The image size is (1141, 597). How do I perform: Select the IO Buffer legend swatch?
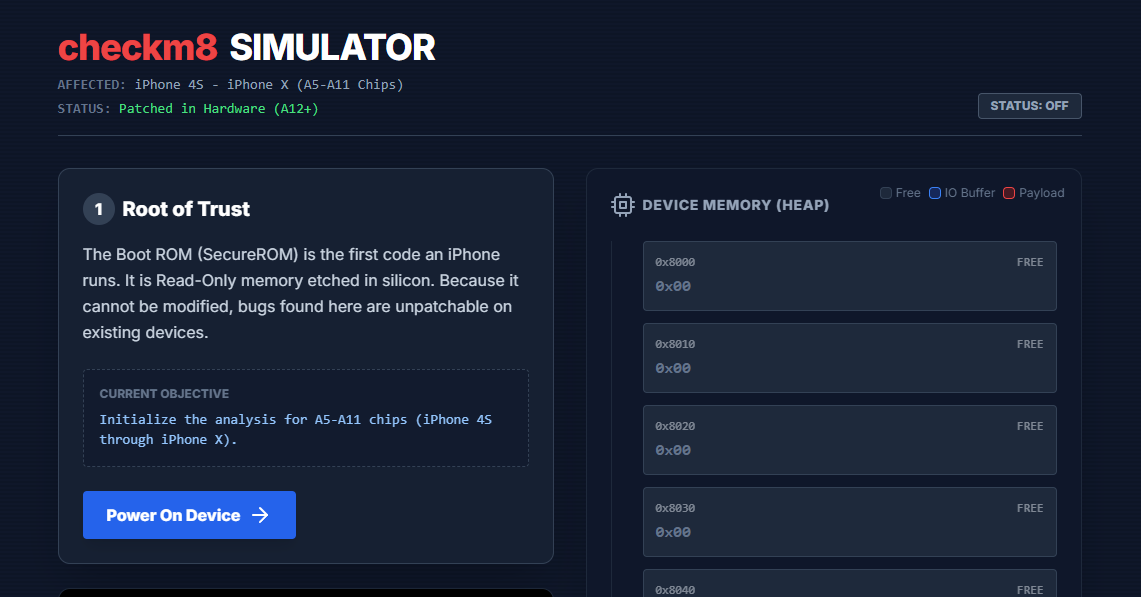(935, 193)
